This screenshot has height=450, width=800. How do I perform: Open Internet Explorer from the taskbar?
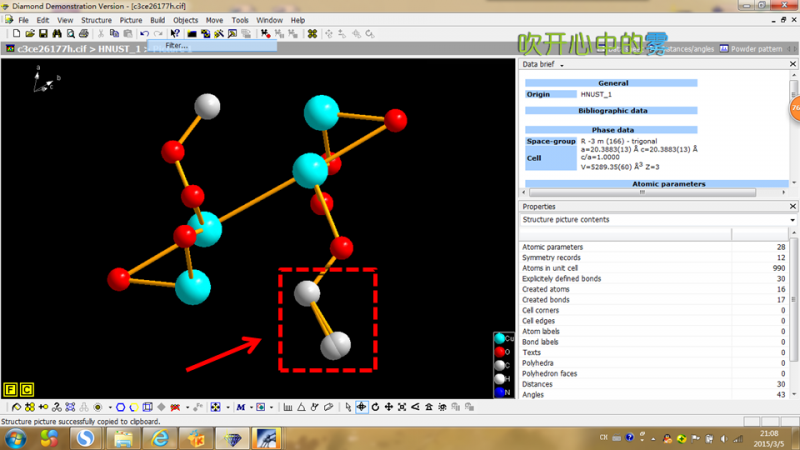click(160, 438)
